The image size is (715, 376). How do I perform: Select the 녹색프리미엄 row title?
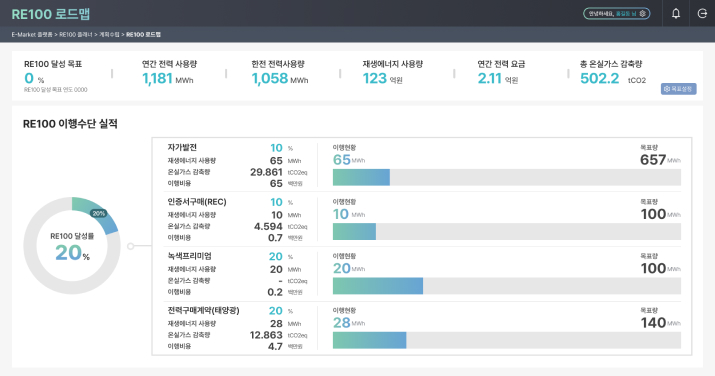[189, 256]
